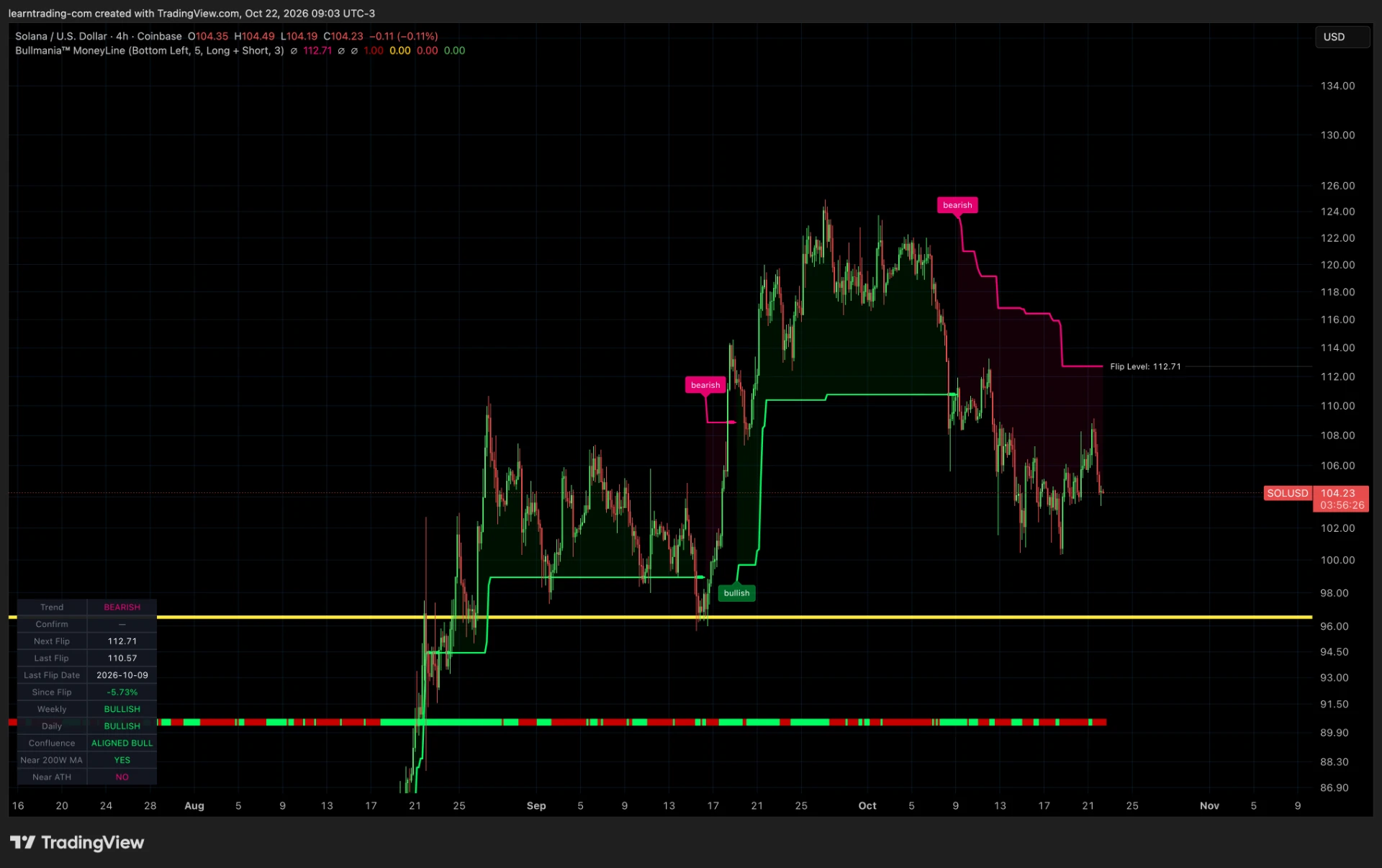The width and height of the screenshot is (1382, 868).
Task: Click the pink 112.71 indicator value in legend
Action: (x=317, y=50)
